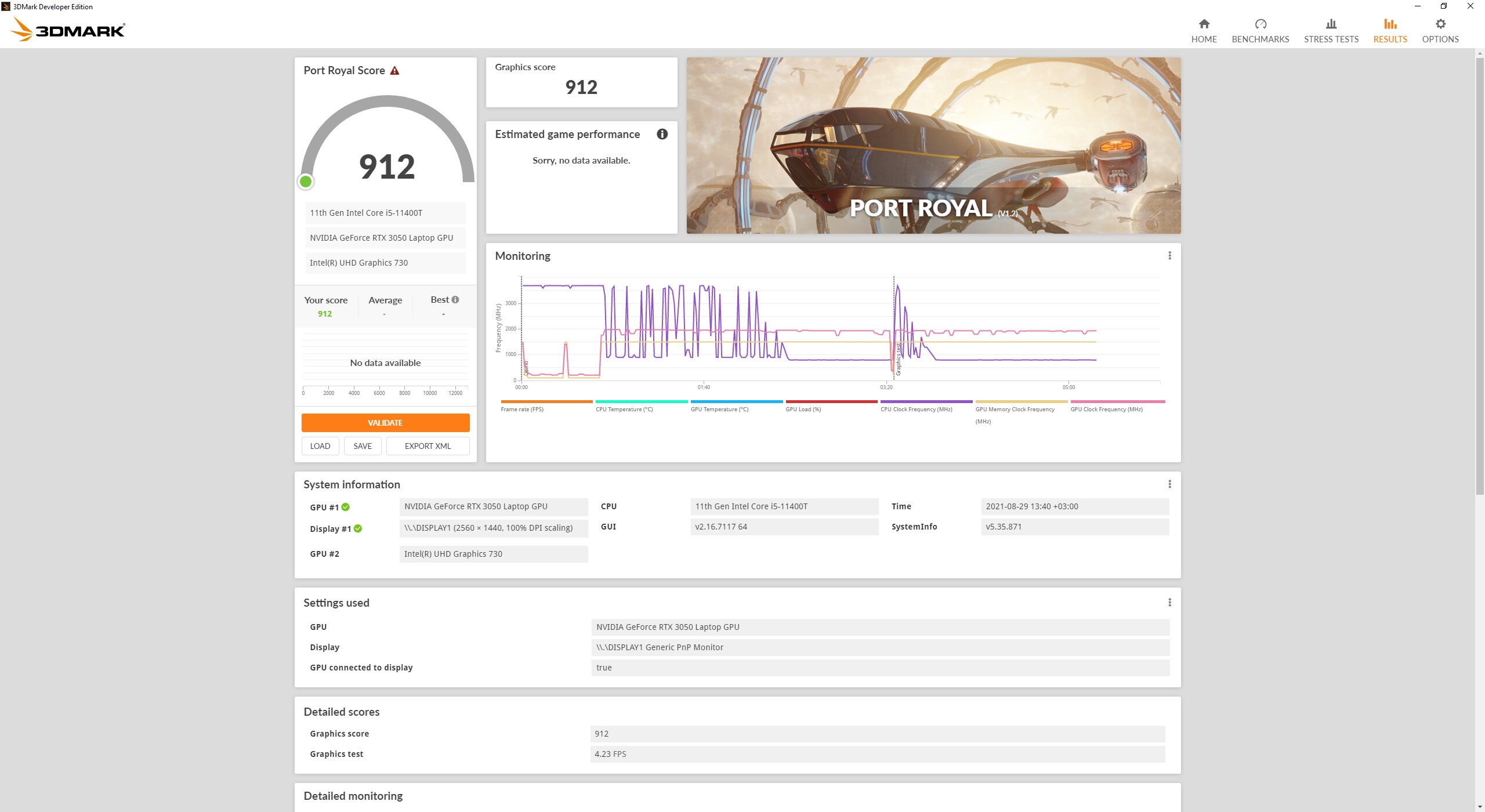Click the info icon beside Best
Image resolution: width=1485 pixels, height=812 pixels.
pyautogui.click(x=455, y=300)
